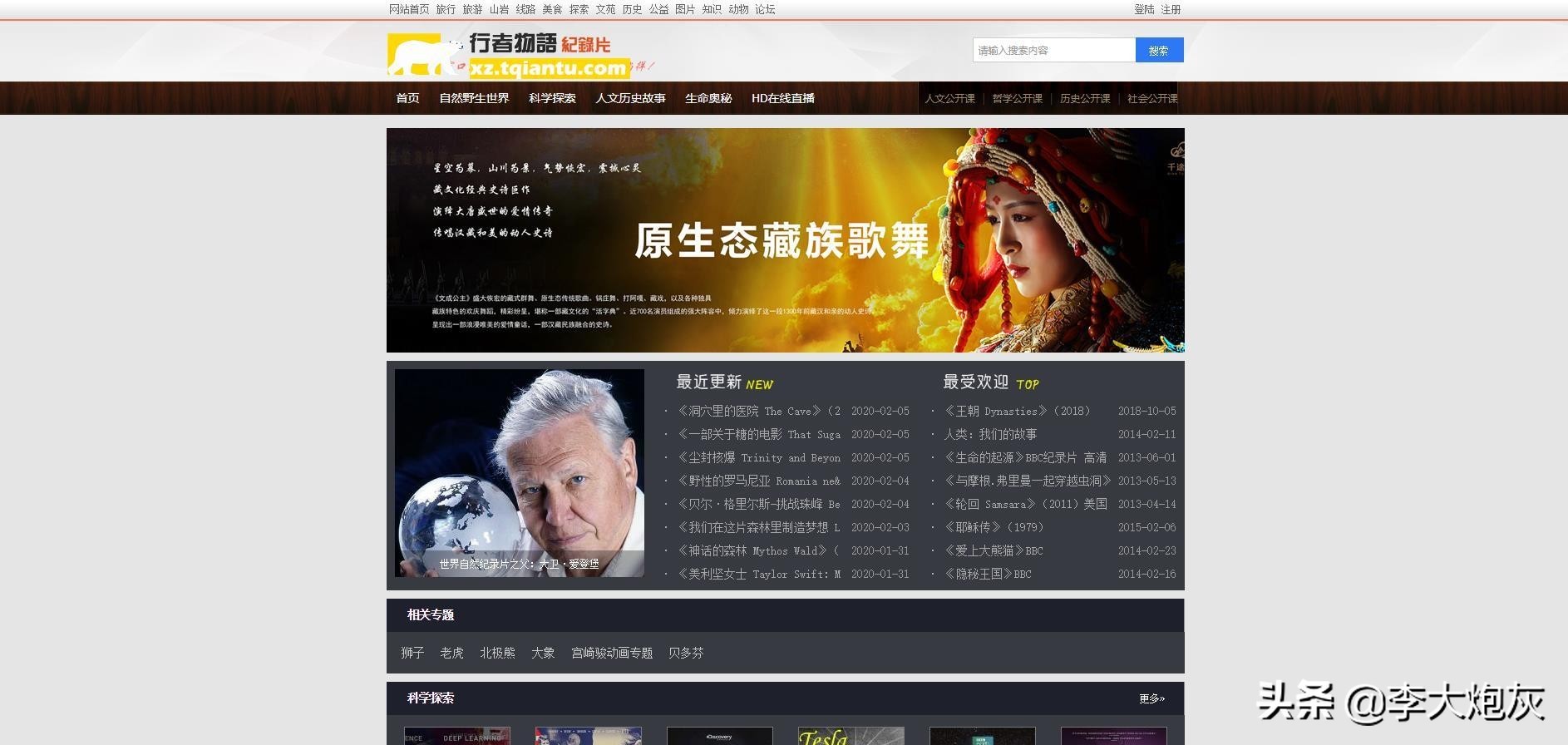Screen dimensions: 1568x745
Task: Select the 科学探索 navigation menu item
Action: pos(552,98)
